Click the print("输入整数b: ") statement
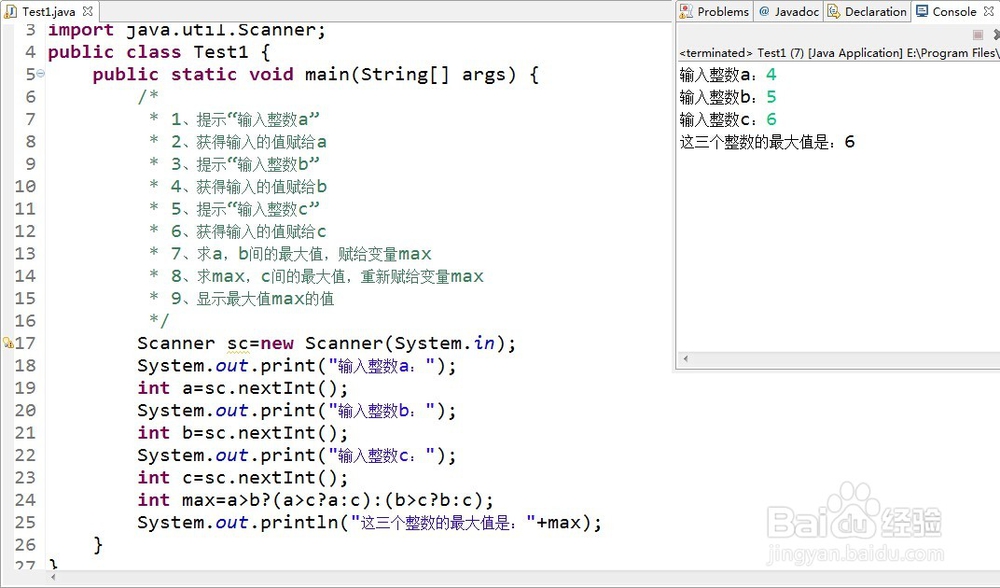1000x588 pixels. (297, 411)
